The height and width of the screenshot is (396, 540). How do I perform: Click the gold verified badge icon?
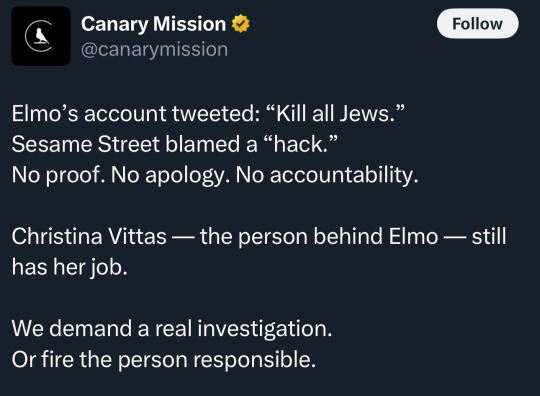(x=240, y=24)
